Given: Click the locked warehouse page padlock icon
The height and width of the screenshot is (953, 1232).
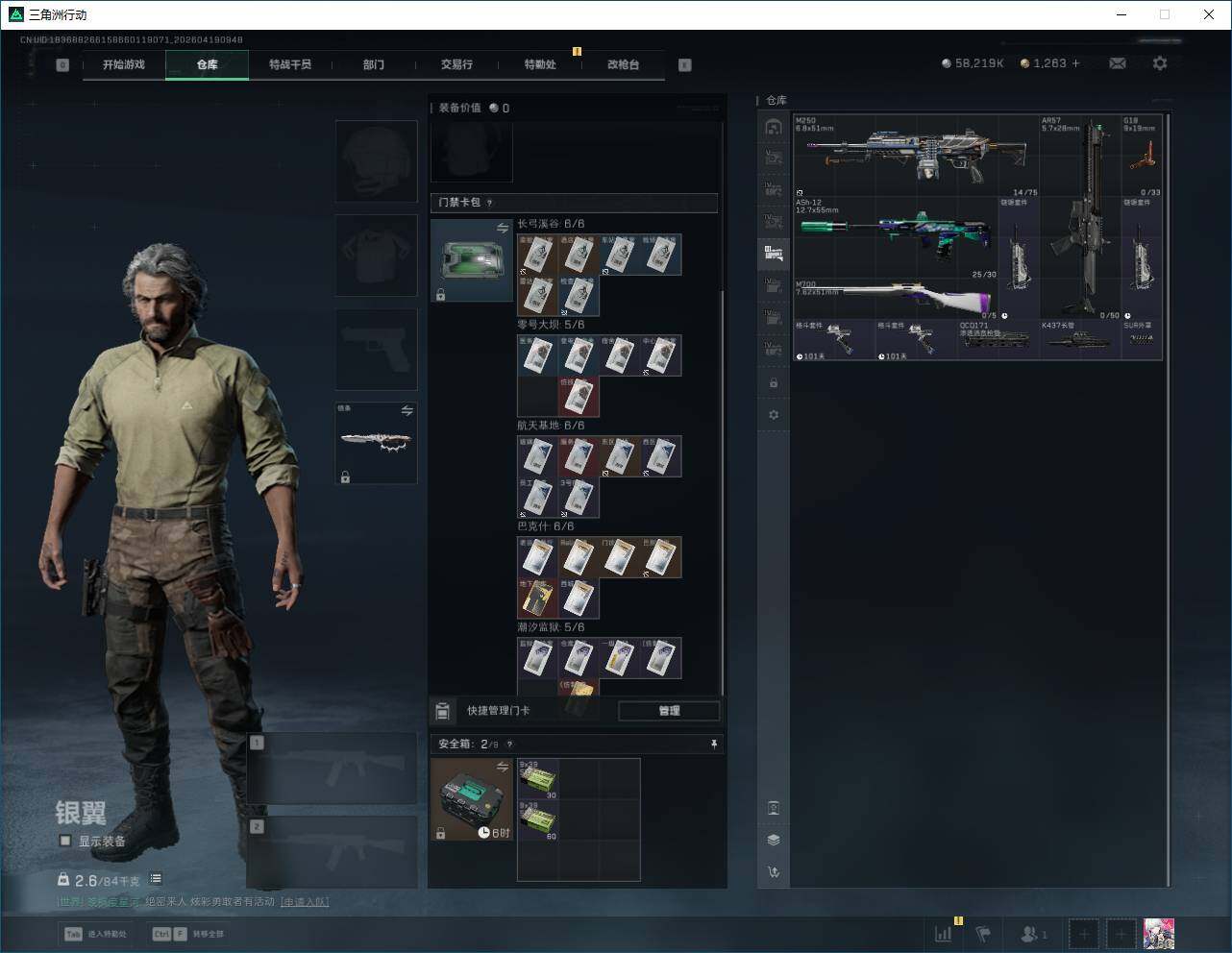Looking at the screenshot, I should (774, 383).
